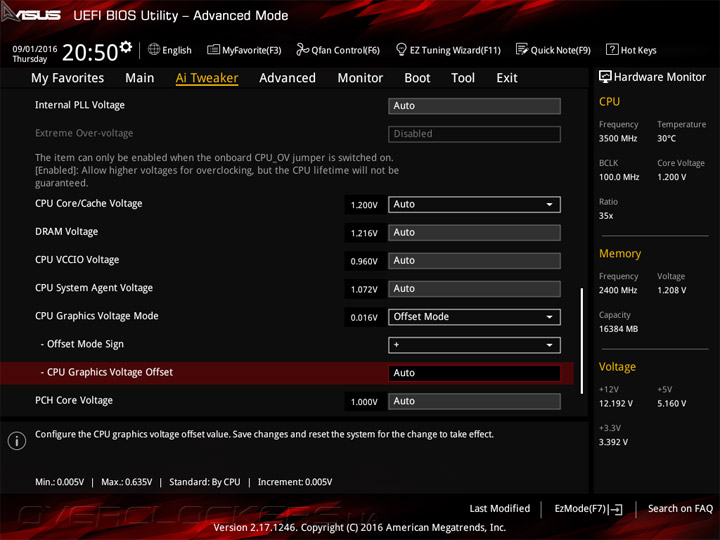Click the DRAM Voltage Auto field

(474, 232)
